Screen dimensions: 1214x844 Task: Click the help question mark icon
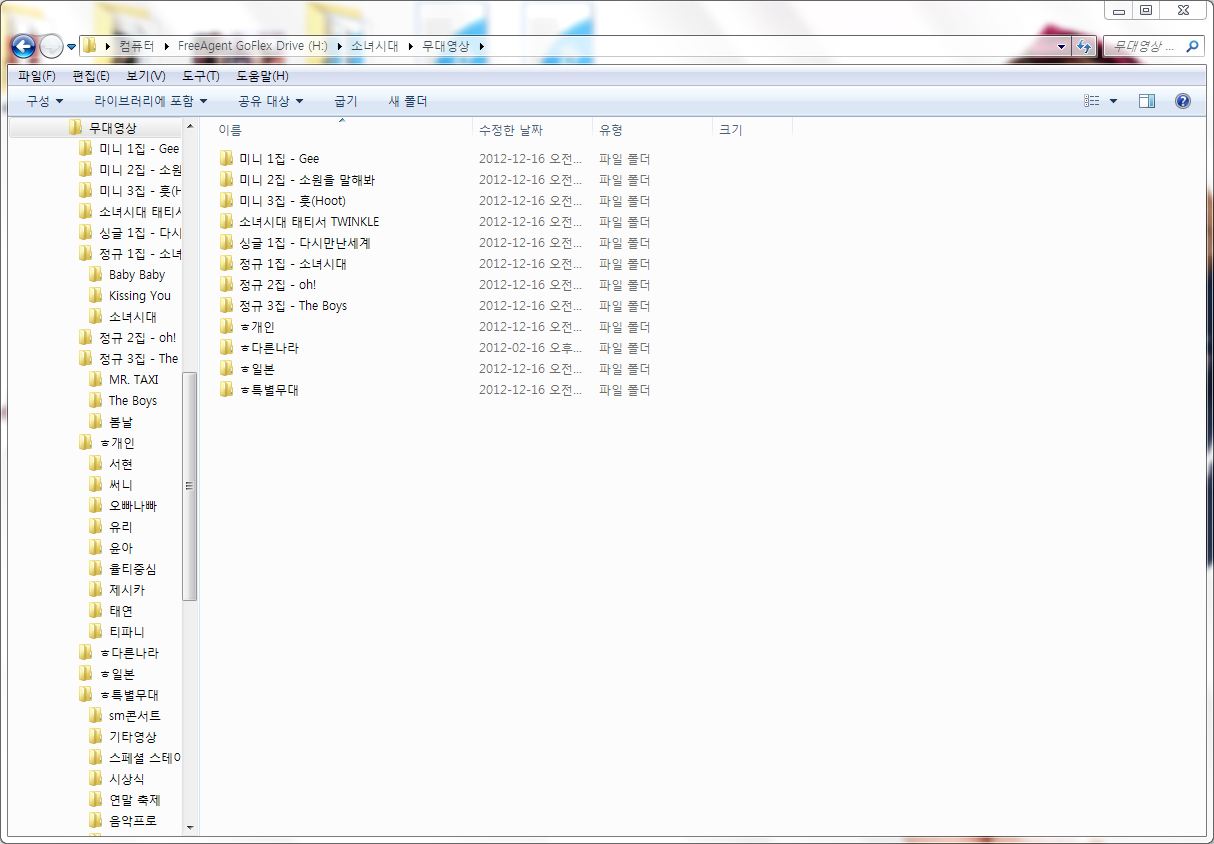pyautogui.click(x=1183, y=101)
